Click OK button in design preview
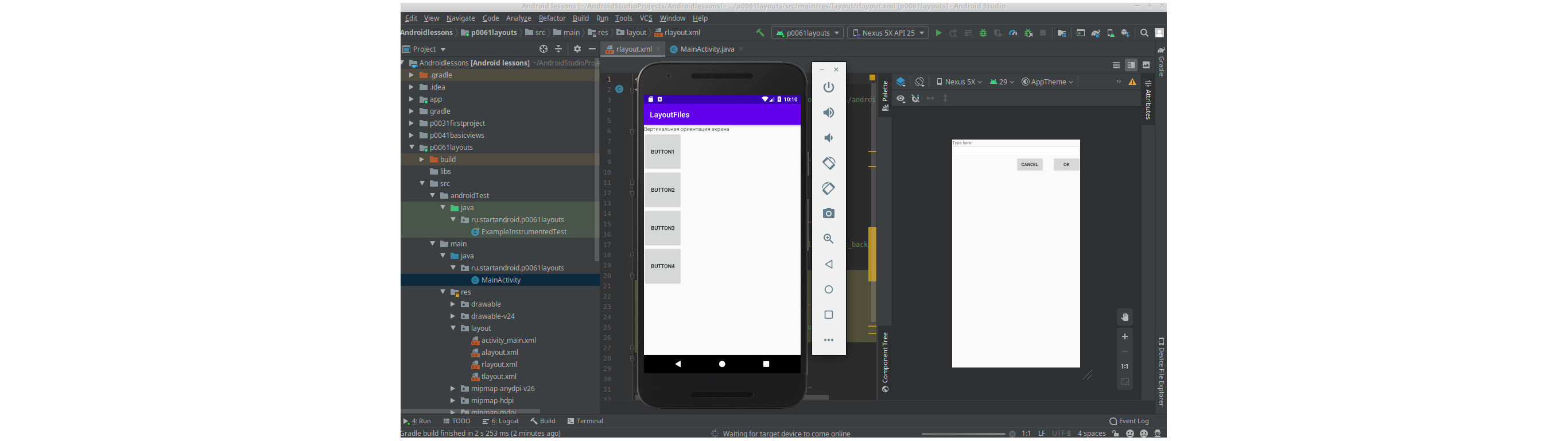1568x441 pixels. (1066, 164)
